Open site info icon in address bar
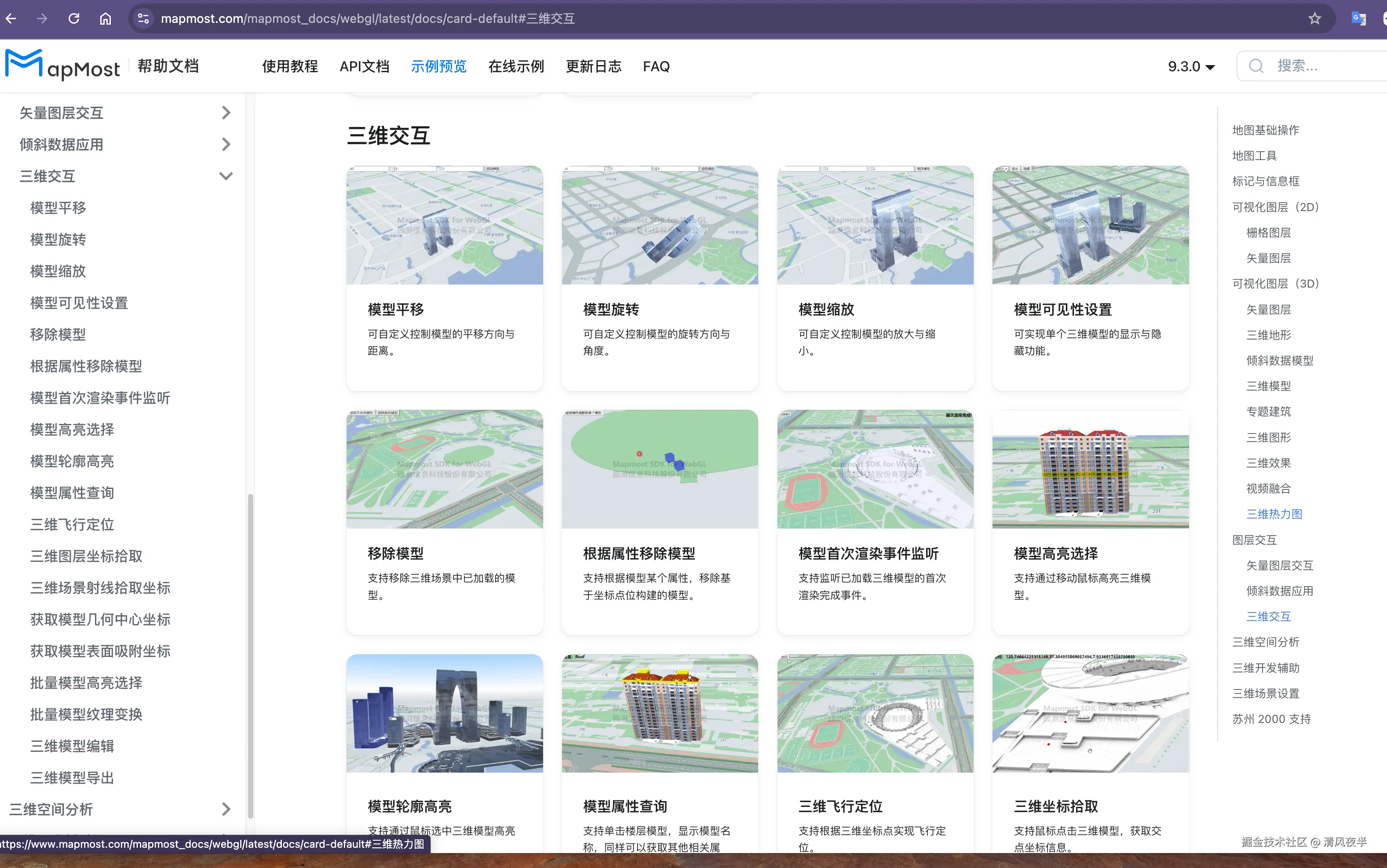This screenshot has height=868, width=1387. pos(143,18)
